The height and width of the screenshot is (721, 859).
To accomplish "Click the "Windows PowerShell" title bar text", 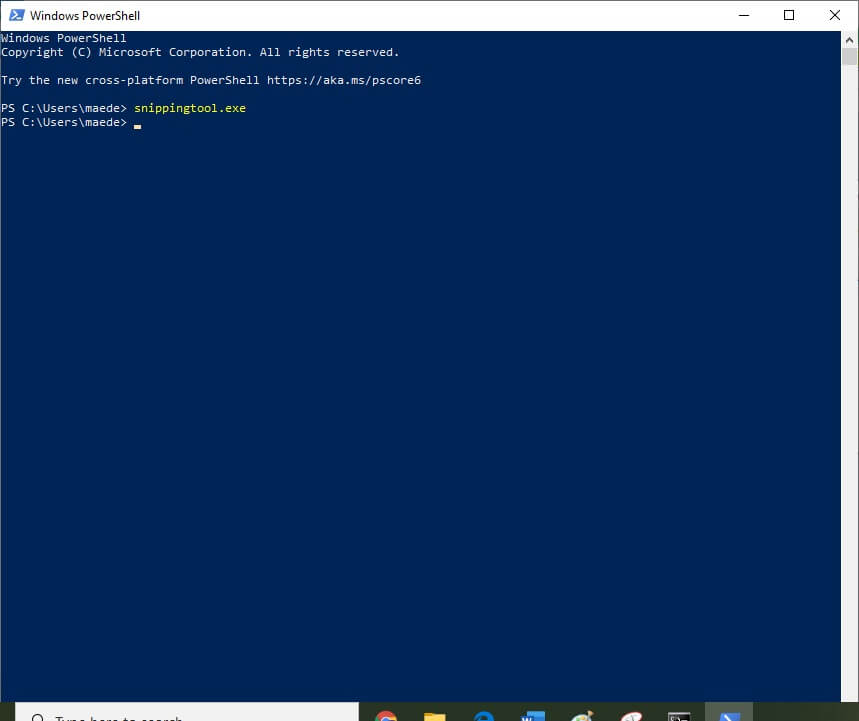I will pos(85,16).
